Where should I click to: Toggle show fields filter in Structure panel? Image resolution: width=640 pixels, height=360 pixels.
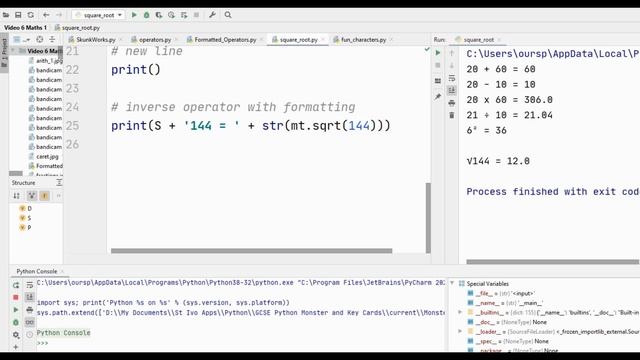(44, 196)
